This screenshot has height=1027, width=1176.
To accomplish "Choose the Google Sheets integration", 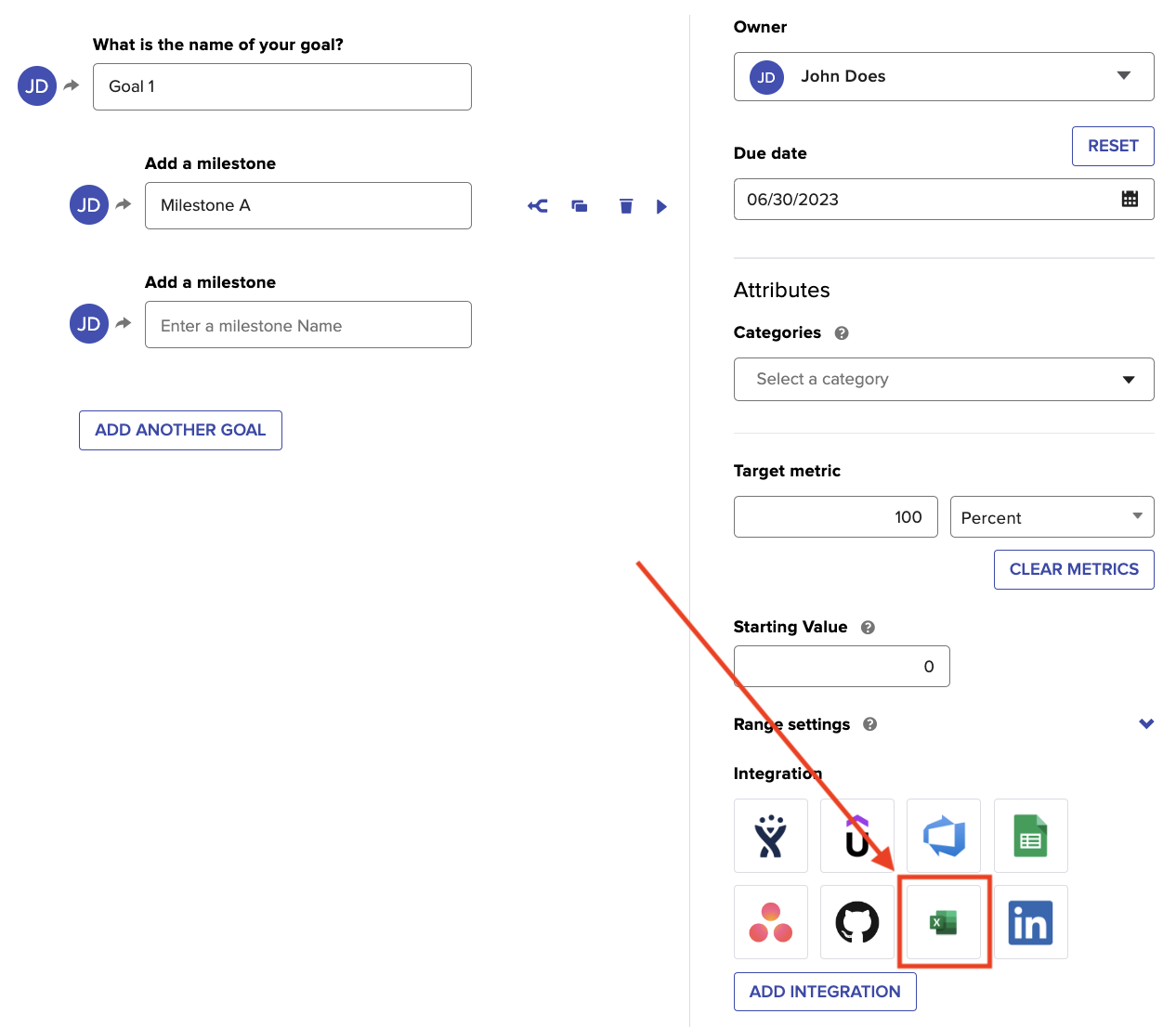I will tap(1031, 835).
